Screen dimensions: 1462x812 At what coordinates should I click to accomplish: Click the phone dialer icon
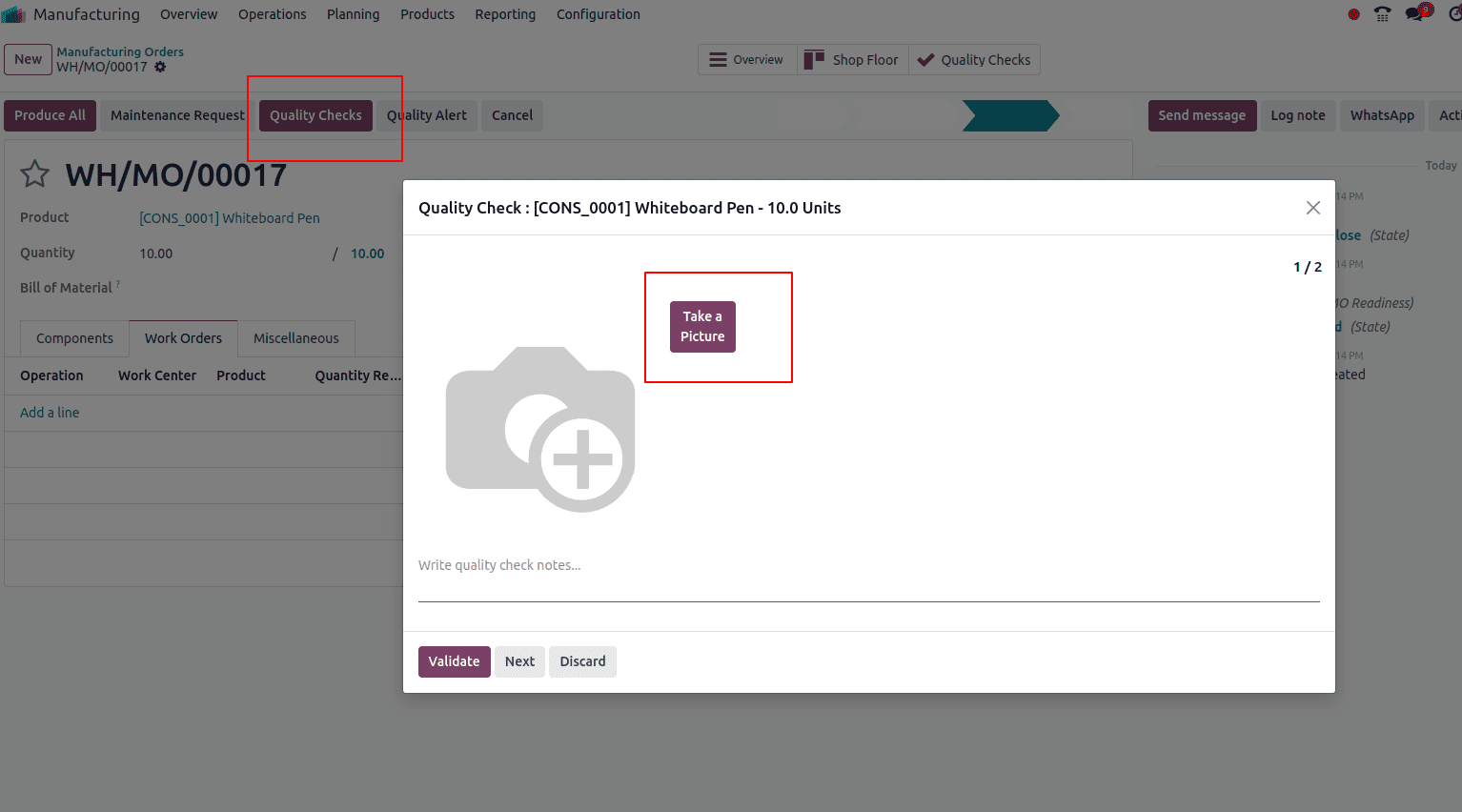[x=1382, y=13]
